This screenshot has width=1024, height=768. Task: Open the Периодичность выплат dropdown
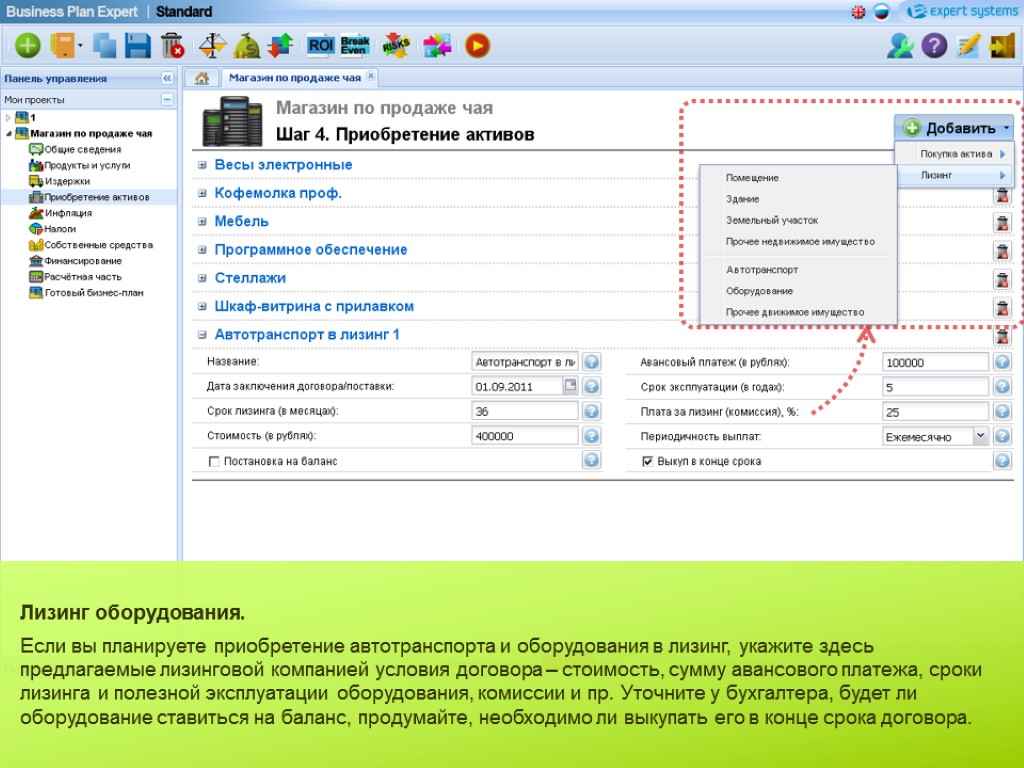point(980,436)
